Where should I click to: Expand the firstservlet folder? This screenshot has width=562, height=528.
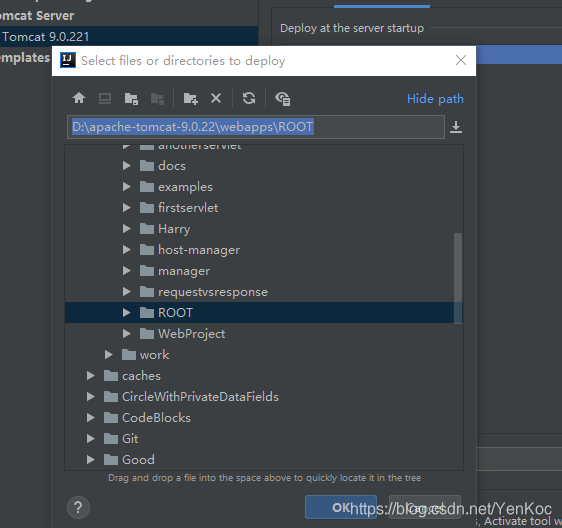pyautogui.click(x=127, y=208)
